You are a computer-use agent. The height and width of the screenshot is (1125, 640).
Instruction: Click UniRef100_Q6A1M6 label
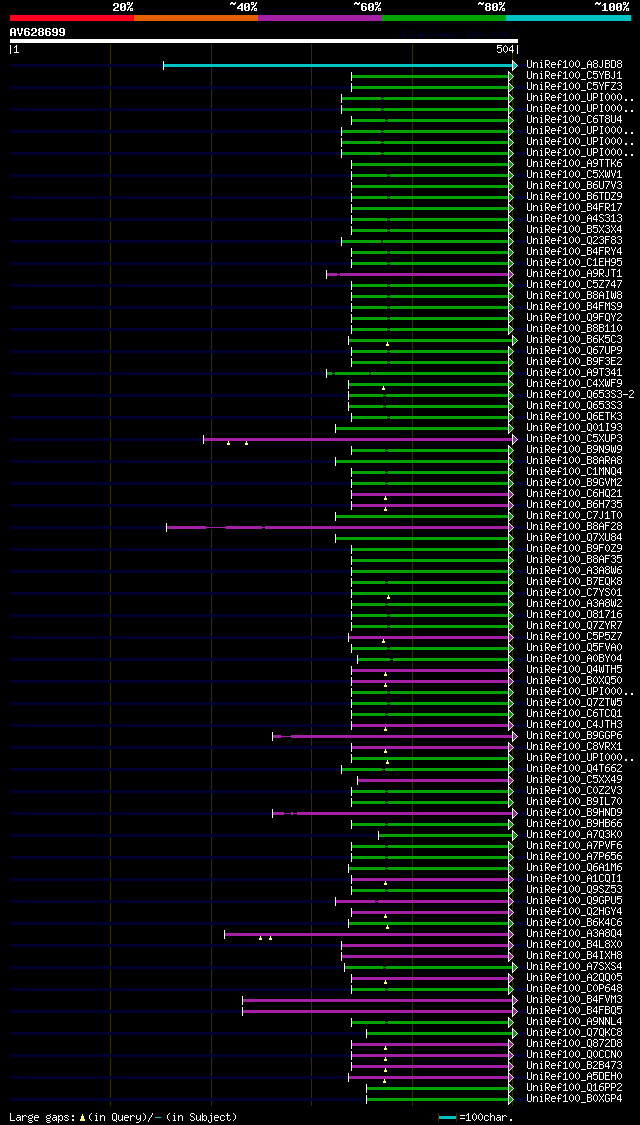click(x=574, y=867)
